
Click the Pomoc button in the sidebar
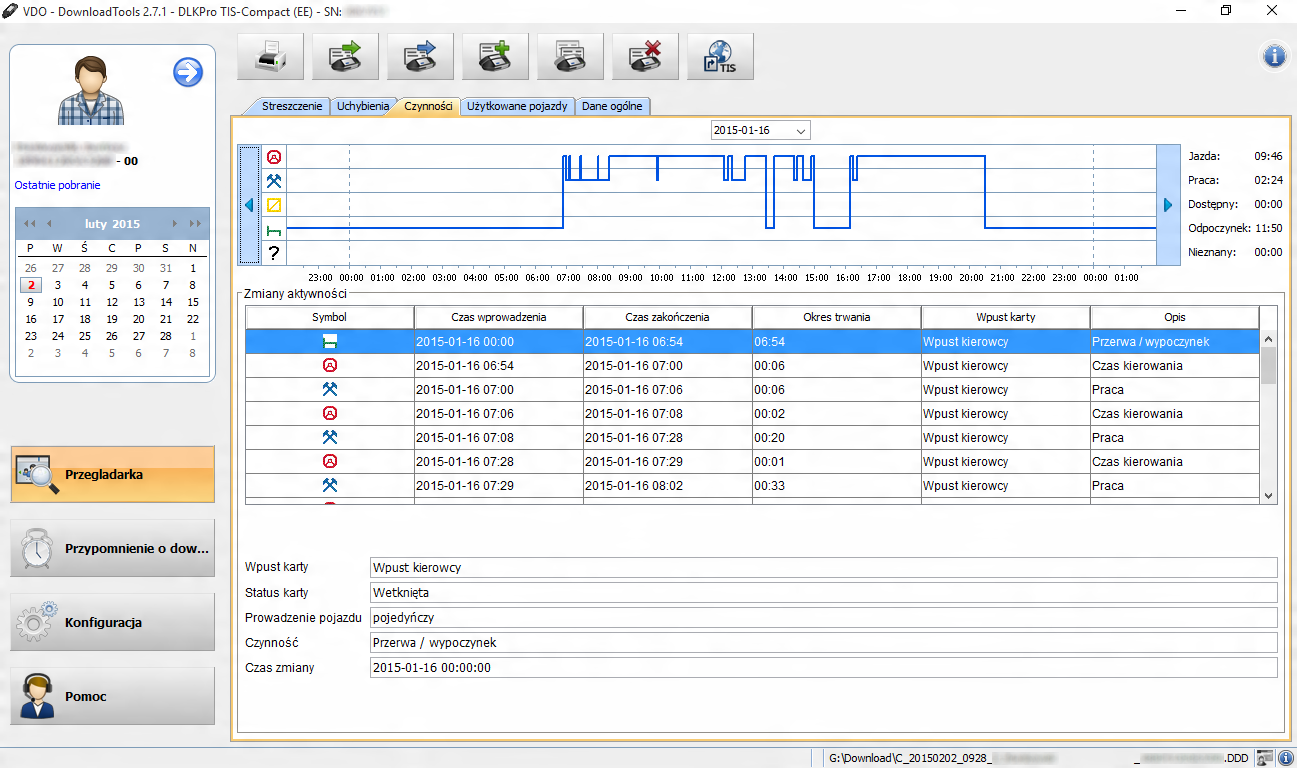pyautogui.click(x=112, y=696)
